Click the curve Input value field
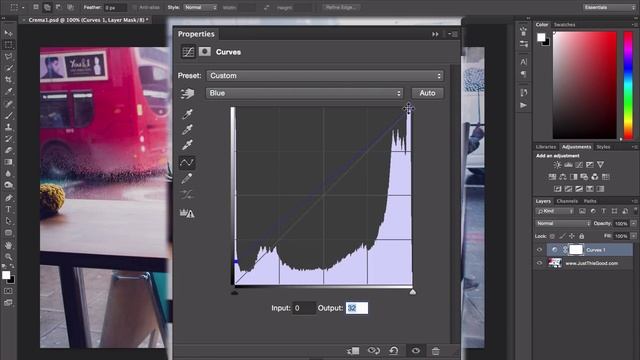The height and width of the screenshot is (360, 640). [304, 308]
